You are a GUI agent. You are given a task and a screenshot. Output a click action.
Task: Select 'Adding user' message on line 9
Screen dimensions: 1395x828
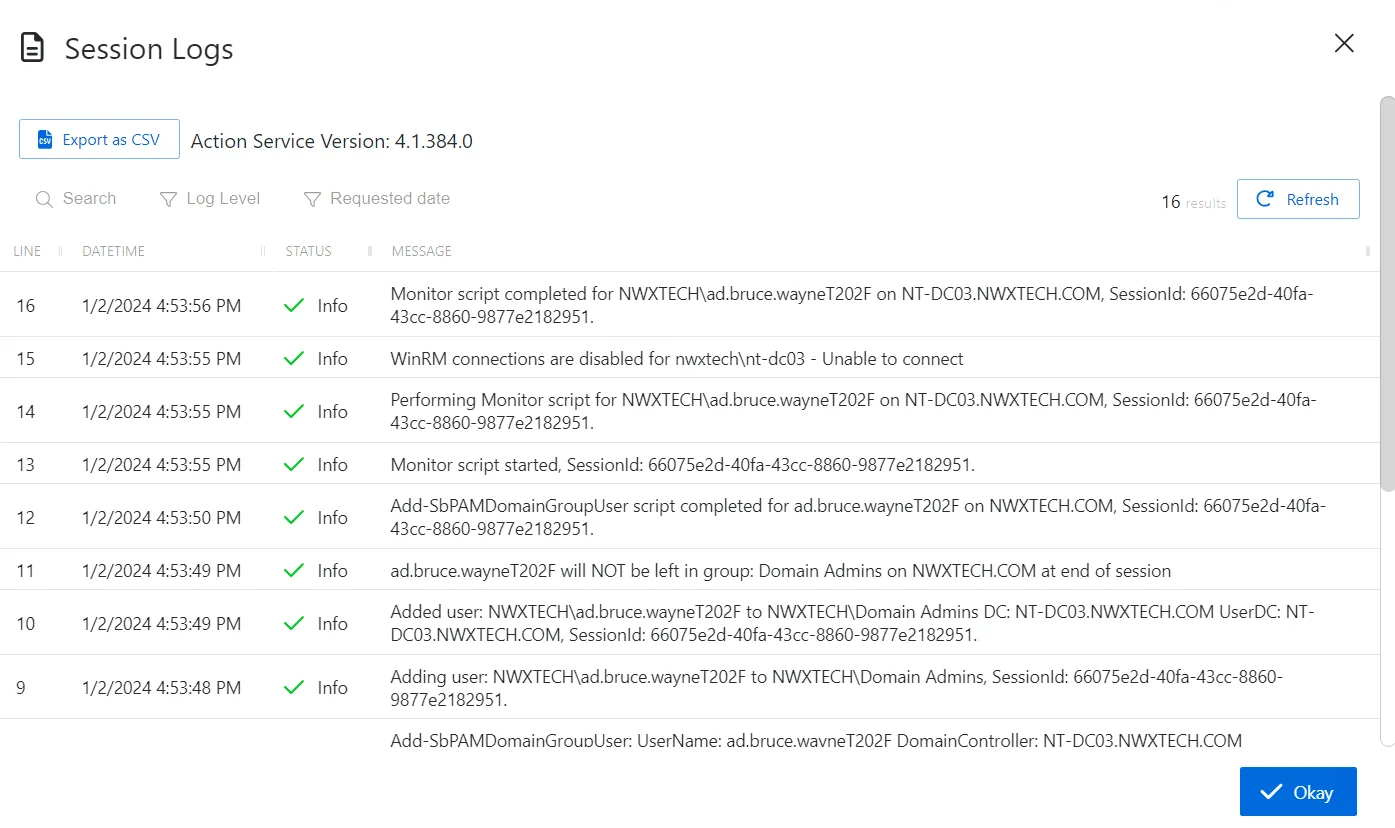(836, 687)
